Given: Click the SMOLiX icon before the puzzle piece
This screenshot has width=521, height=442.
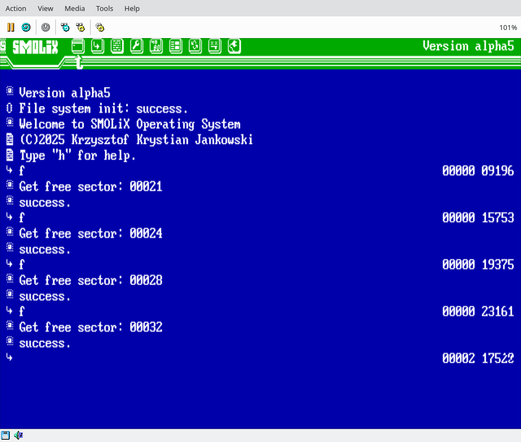Looking at the screenshot, I should (x=215, y=46).
